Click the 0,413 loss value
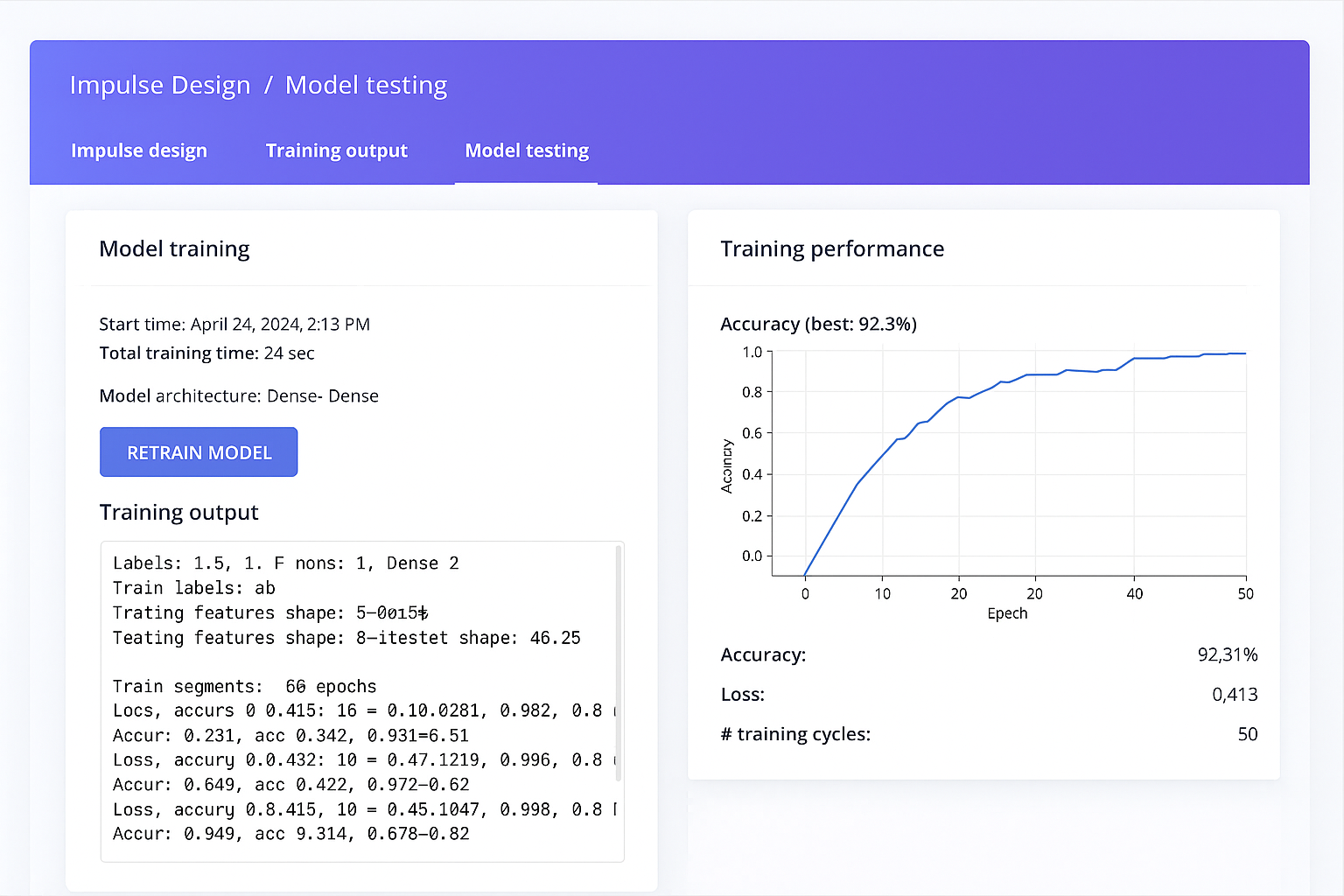This screenshot has width=1344, height=896. point(1235,695)
